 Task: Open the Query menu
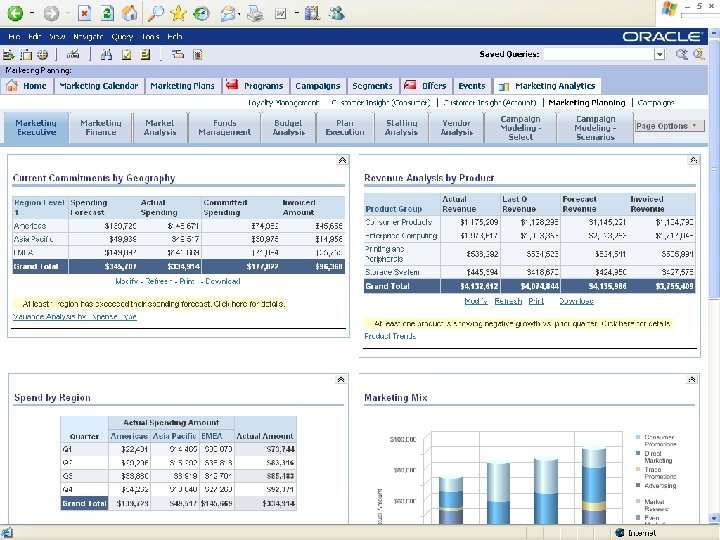click(122, 36)
